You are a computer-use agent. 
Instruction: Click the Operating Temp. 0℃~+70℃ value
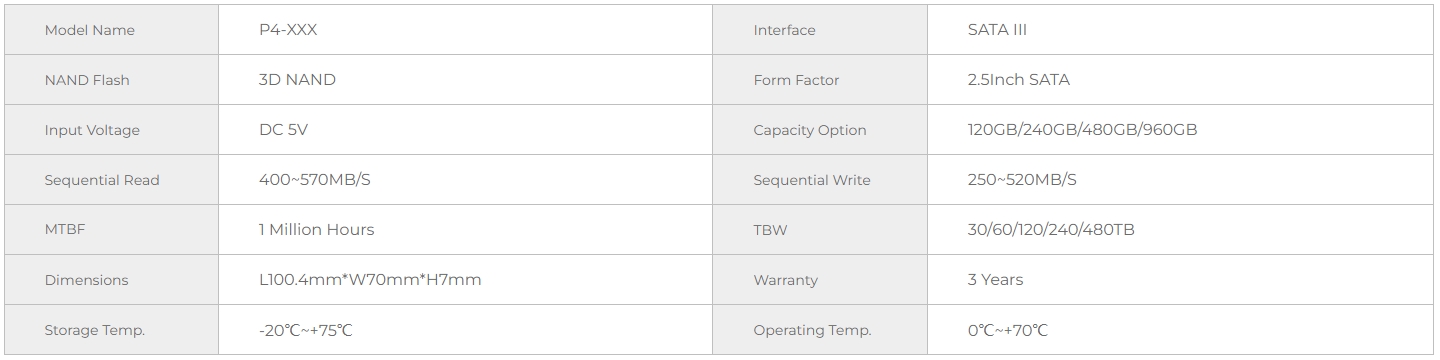(x=1008, y=330)
